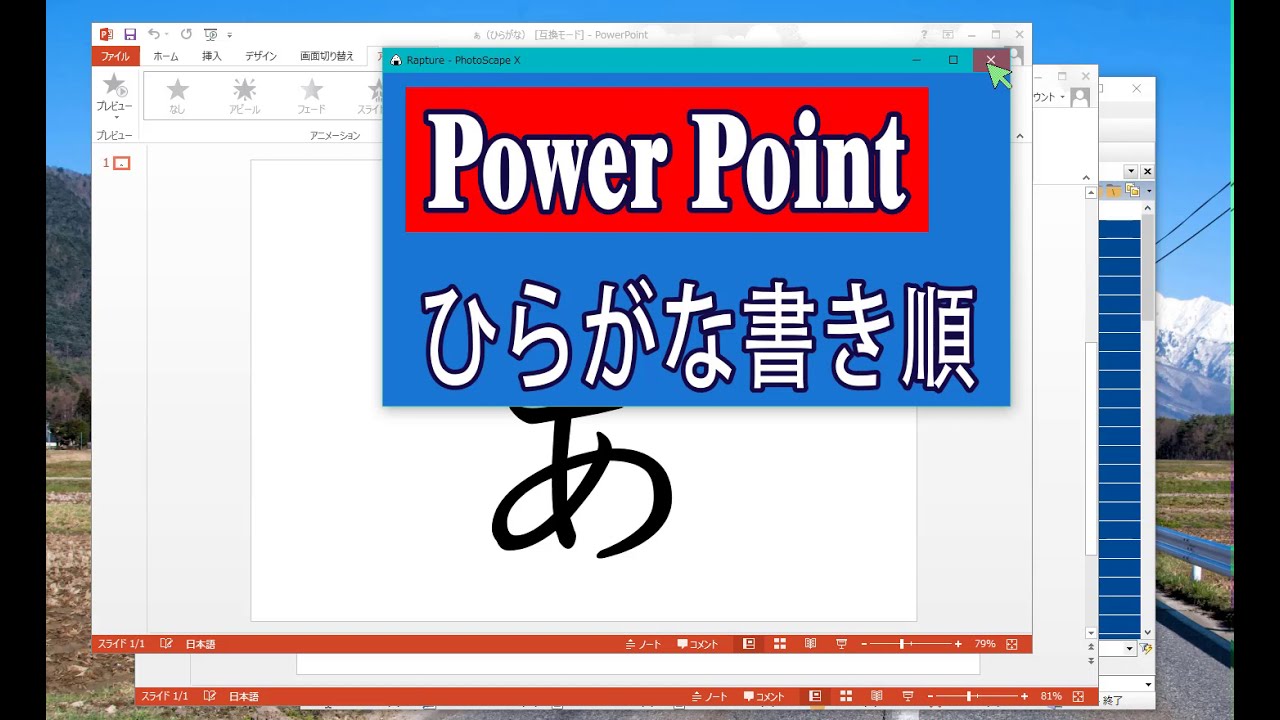Next slide double arrow in back window

[1091, 661]
